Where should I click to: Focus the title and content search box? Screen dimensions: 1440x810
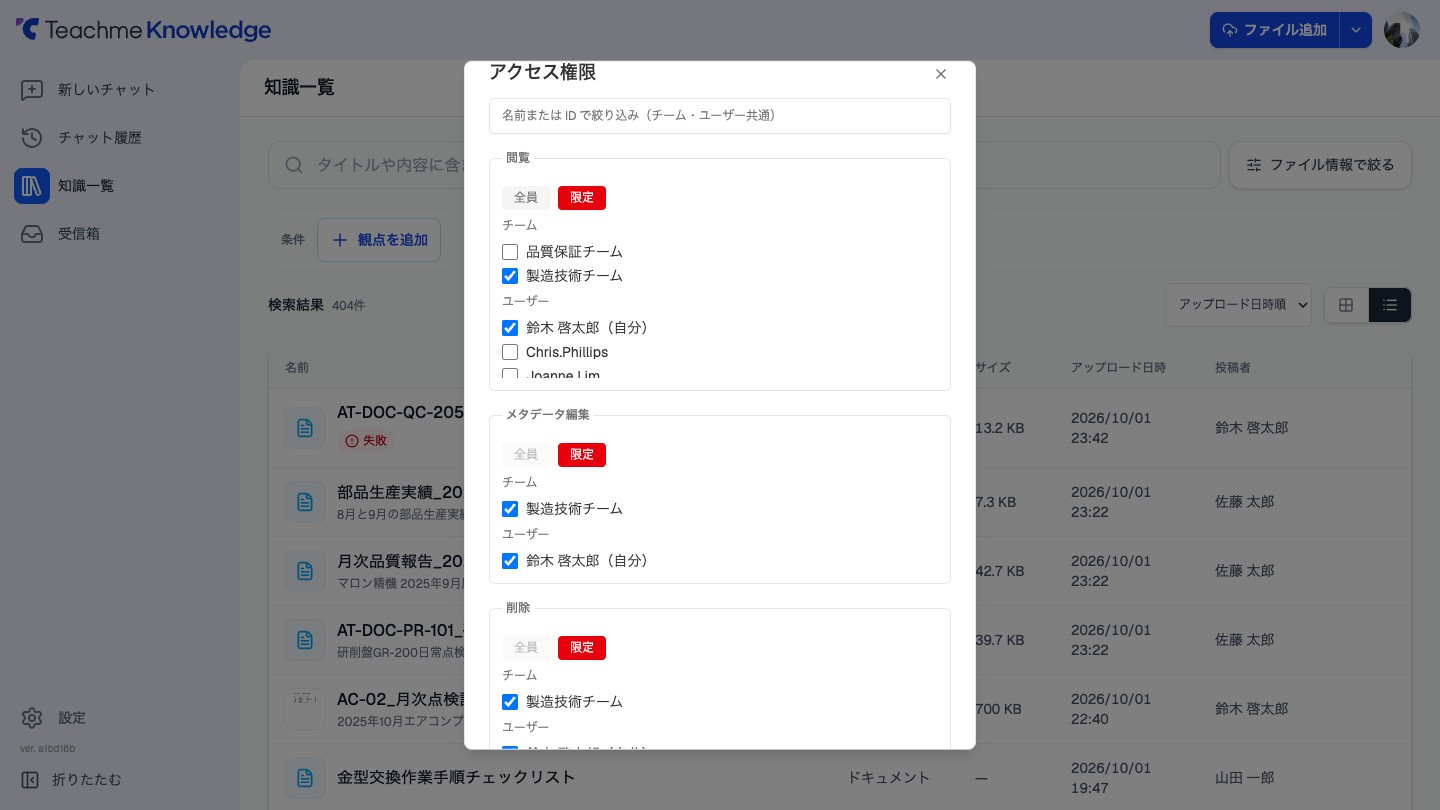tap(744, 165)
